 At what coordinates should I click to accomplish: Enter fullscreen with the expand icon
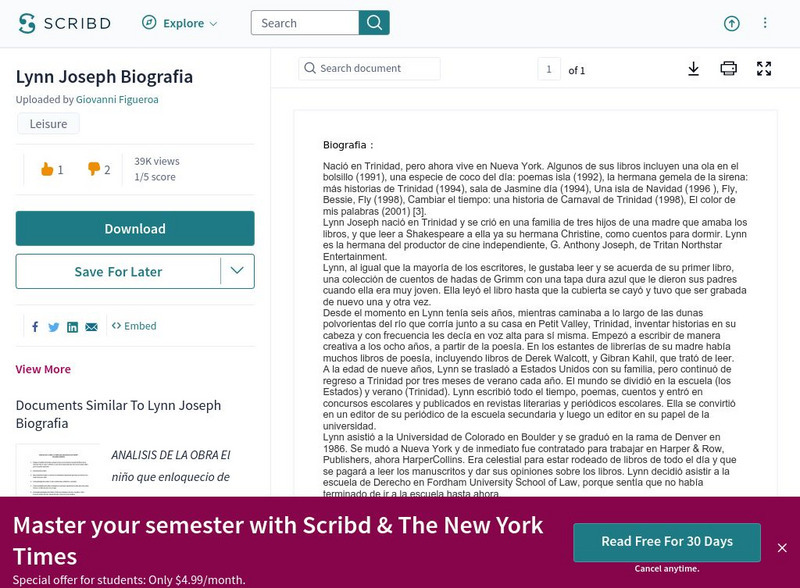tap(764, 69)
